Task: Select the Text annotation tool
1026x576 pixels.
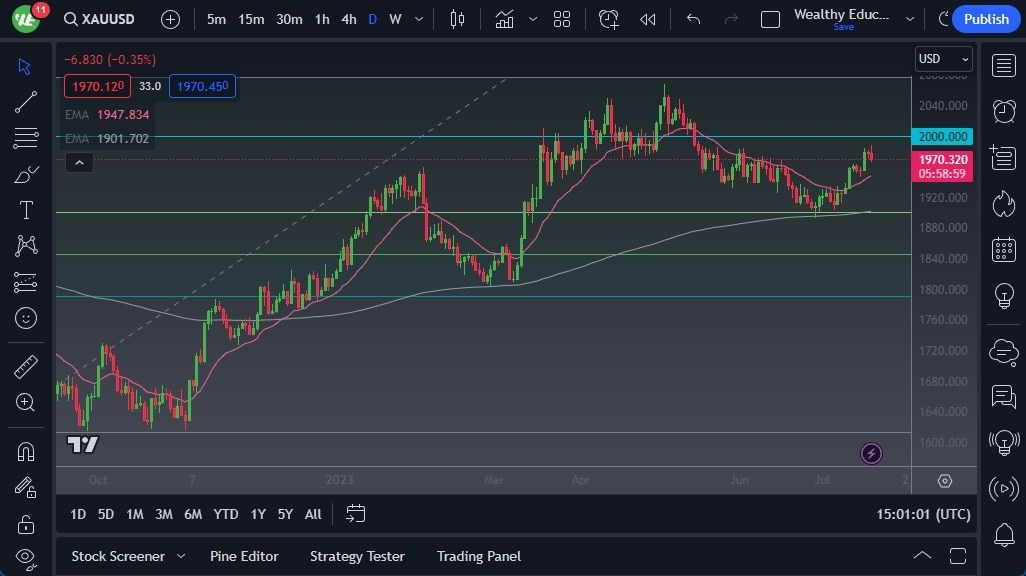Action: (x=25, y=210)
